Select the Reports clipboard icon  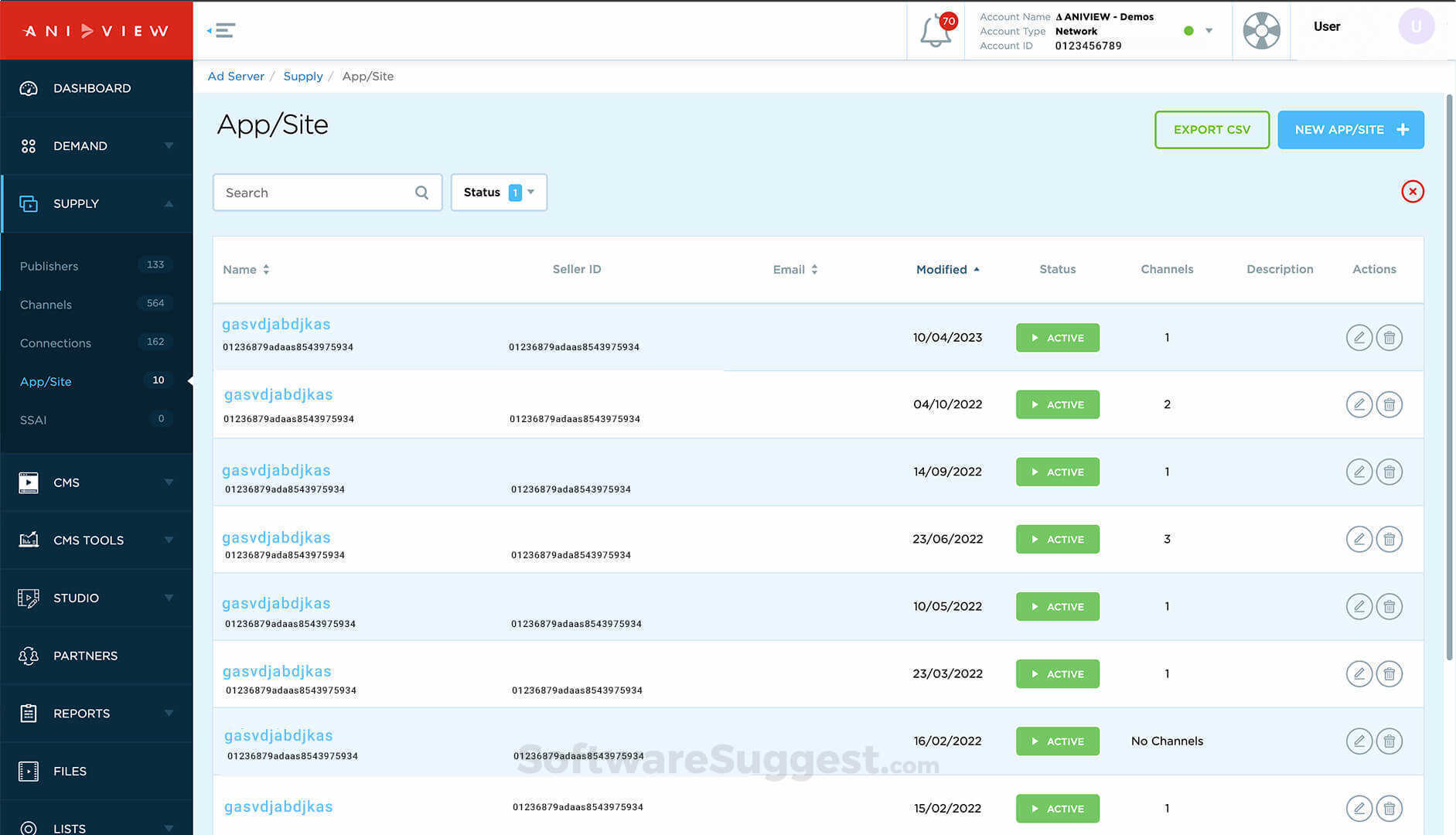pyautogui.click(x=29, y=713)
